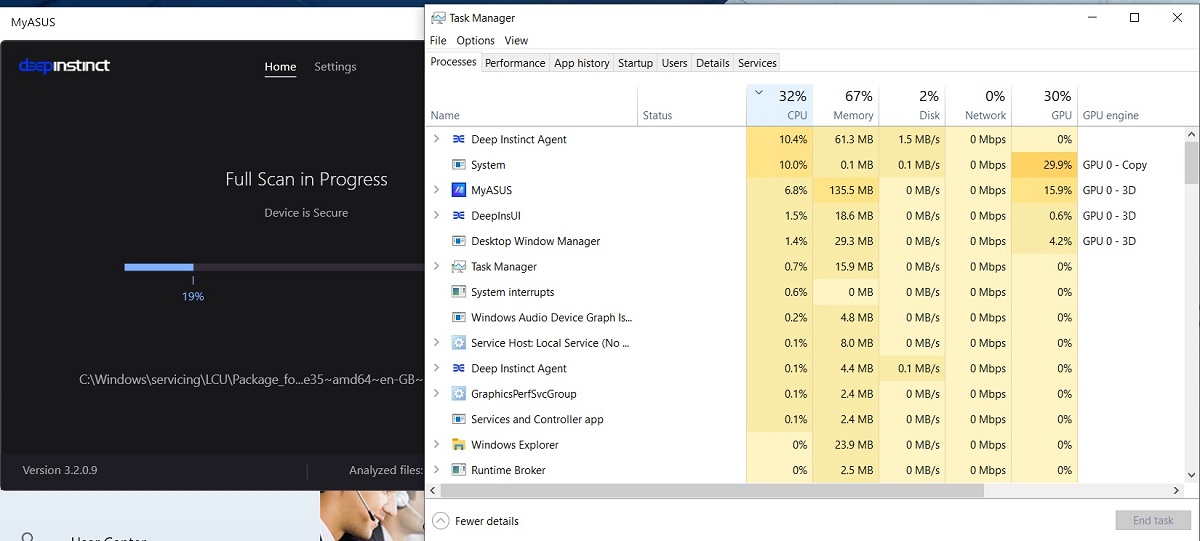Click the System interrupts icon
The image size is (1200, 541).
tap(459, 292)
